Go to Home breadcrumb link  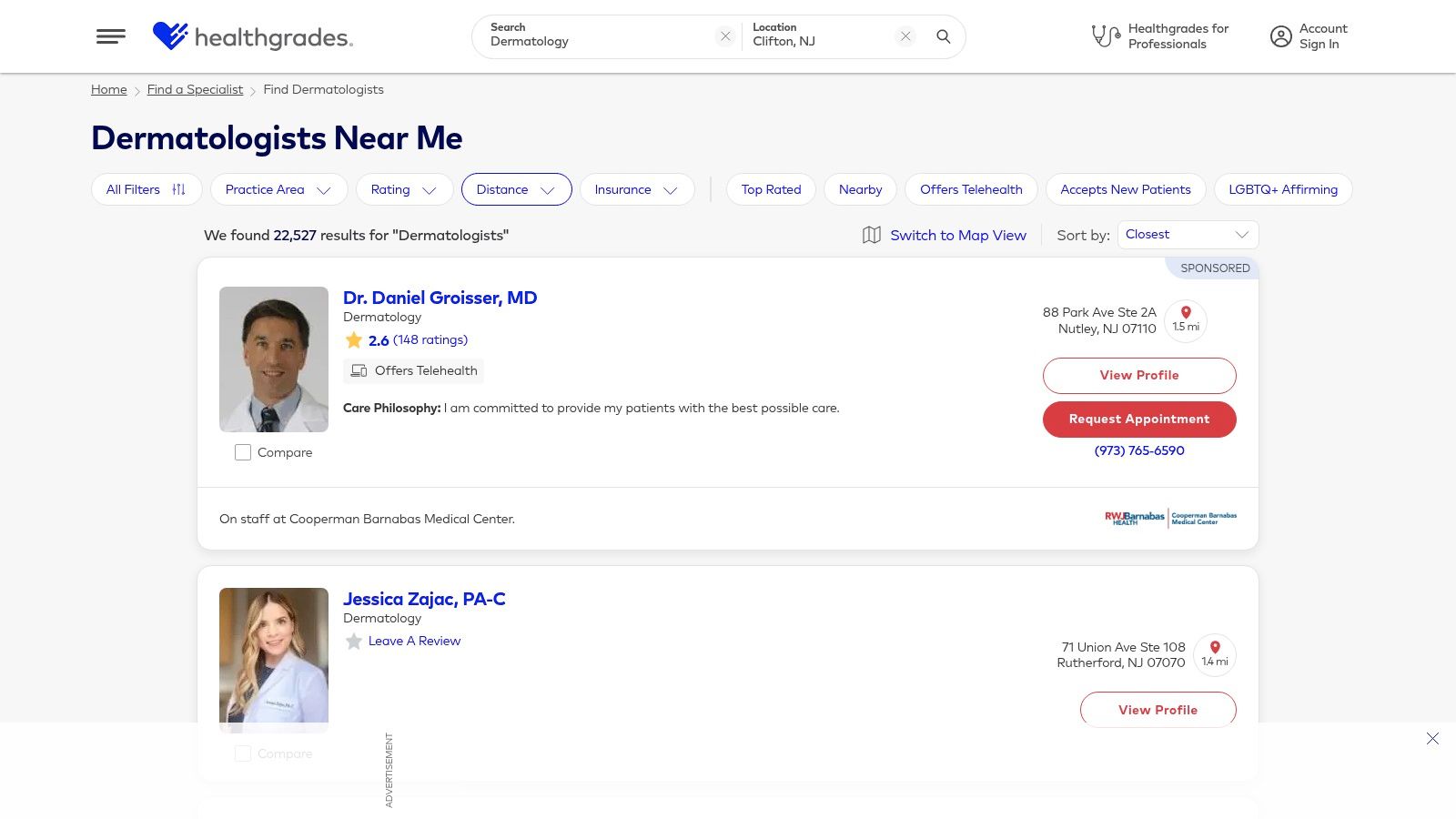pos(109,89)
